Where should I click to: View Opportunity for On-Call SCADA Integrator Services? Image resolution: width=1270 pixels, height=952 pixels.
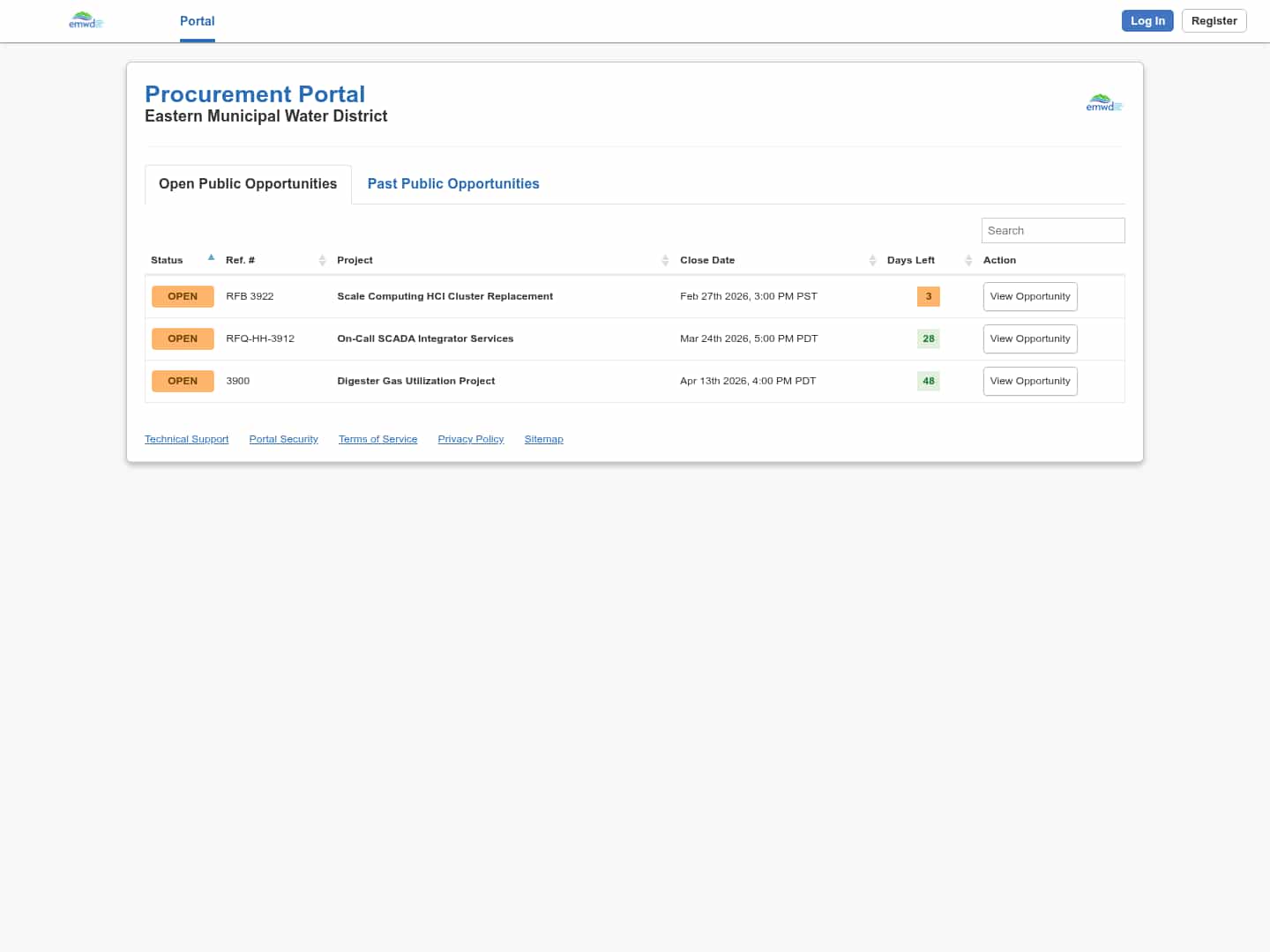1029,338
